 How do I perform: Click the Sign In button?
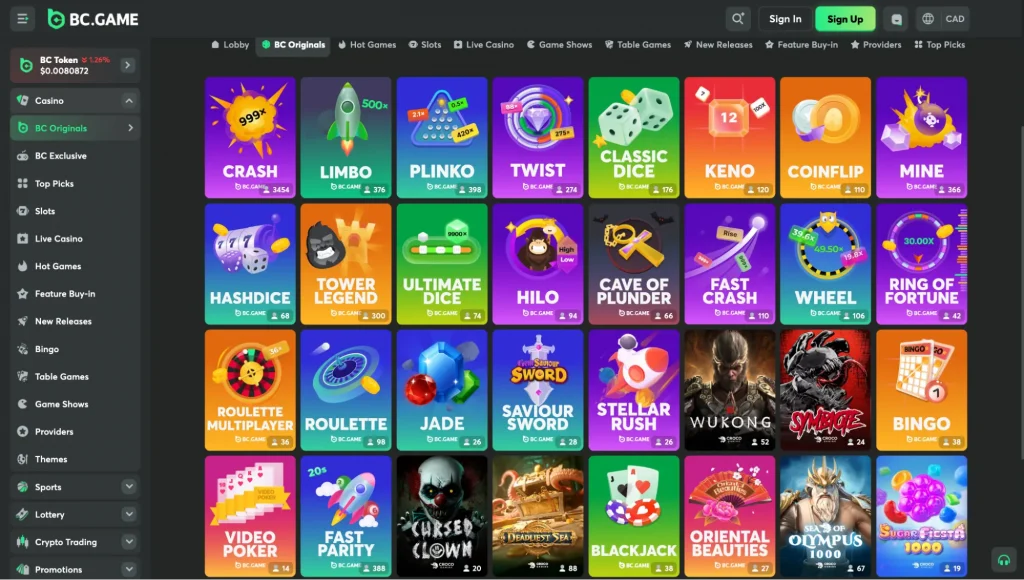(x=785, y=19)
